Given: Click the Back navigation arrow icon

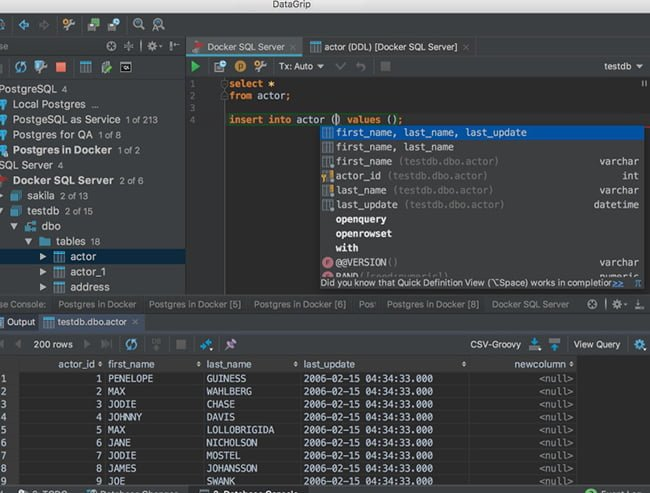Looking at the screenshot, I should tap(24, 25).
